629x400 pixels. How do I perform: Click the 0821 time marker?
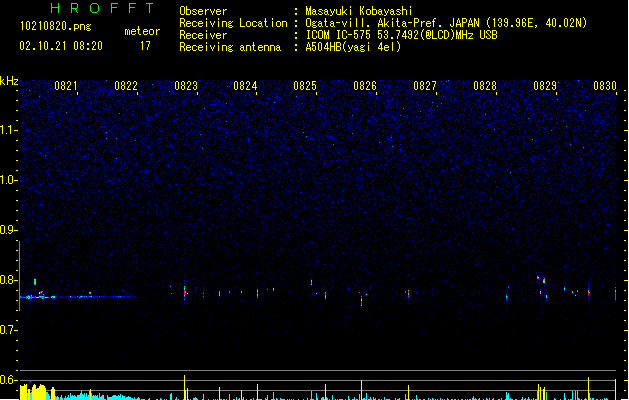click(x=66, y=86)
